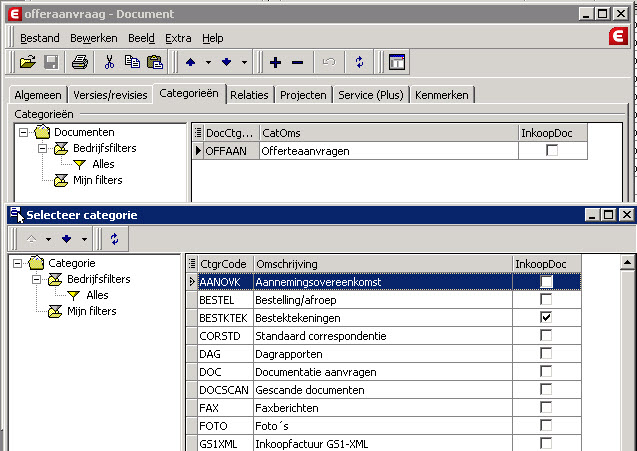Toggle InkoopDoc checkbox for Documentatie aanvragen
637x451 pixels.
[546, 371]
